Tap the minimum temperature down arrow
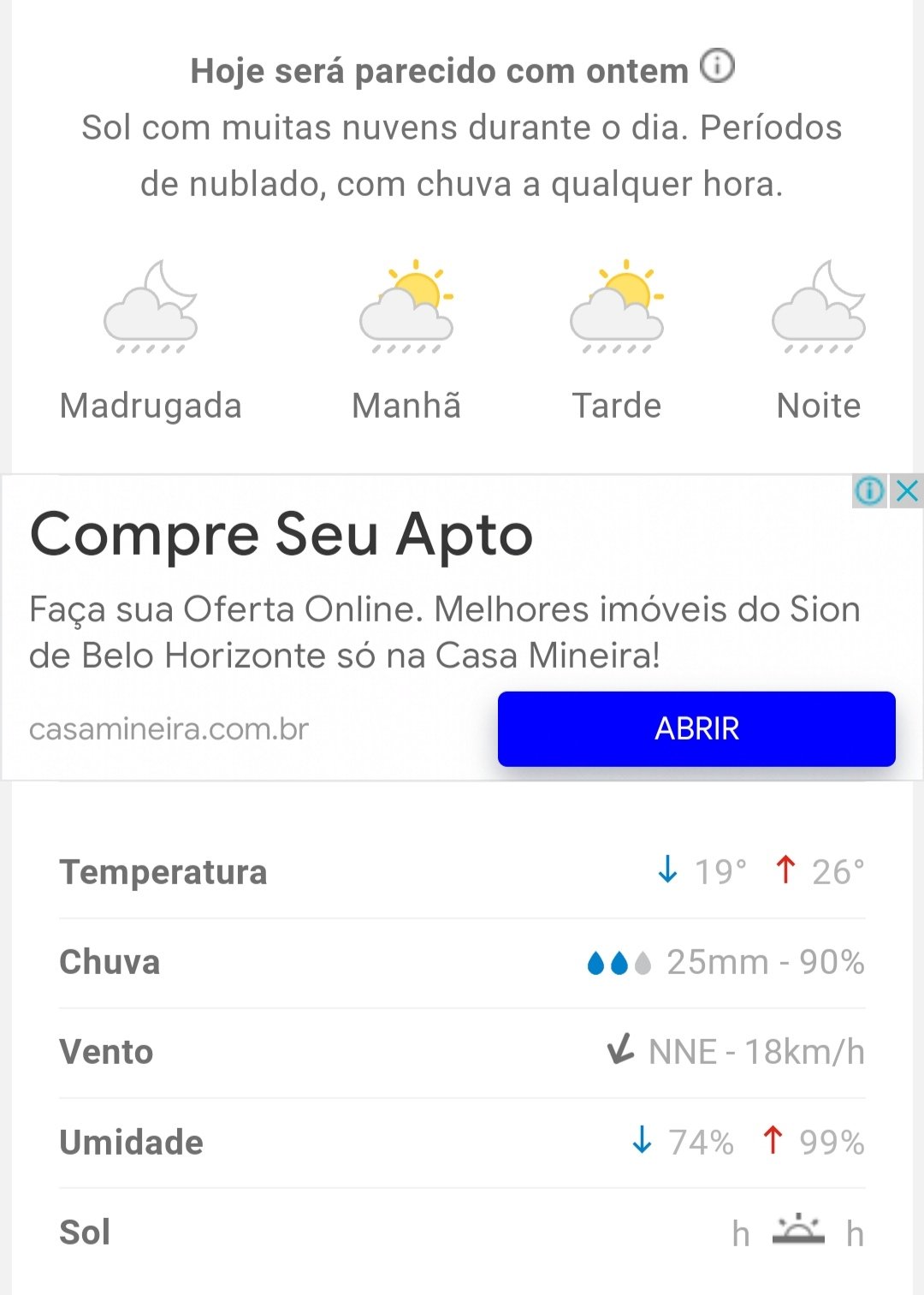 point(667,870)
